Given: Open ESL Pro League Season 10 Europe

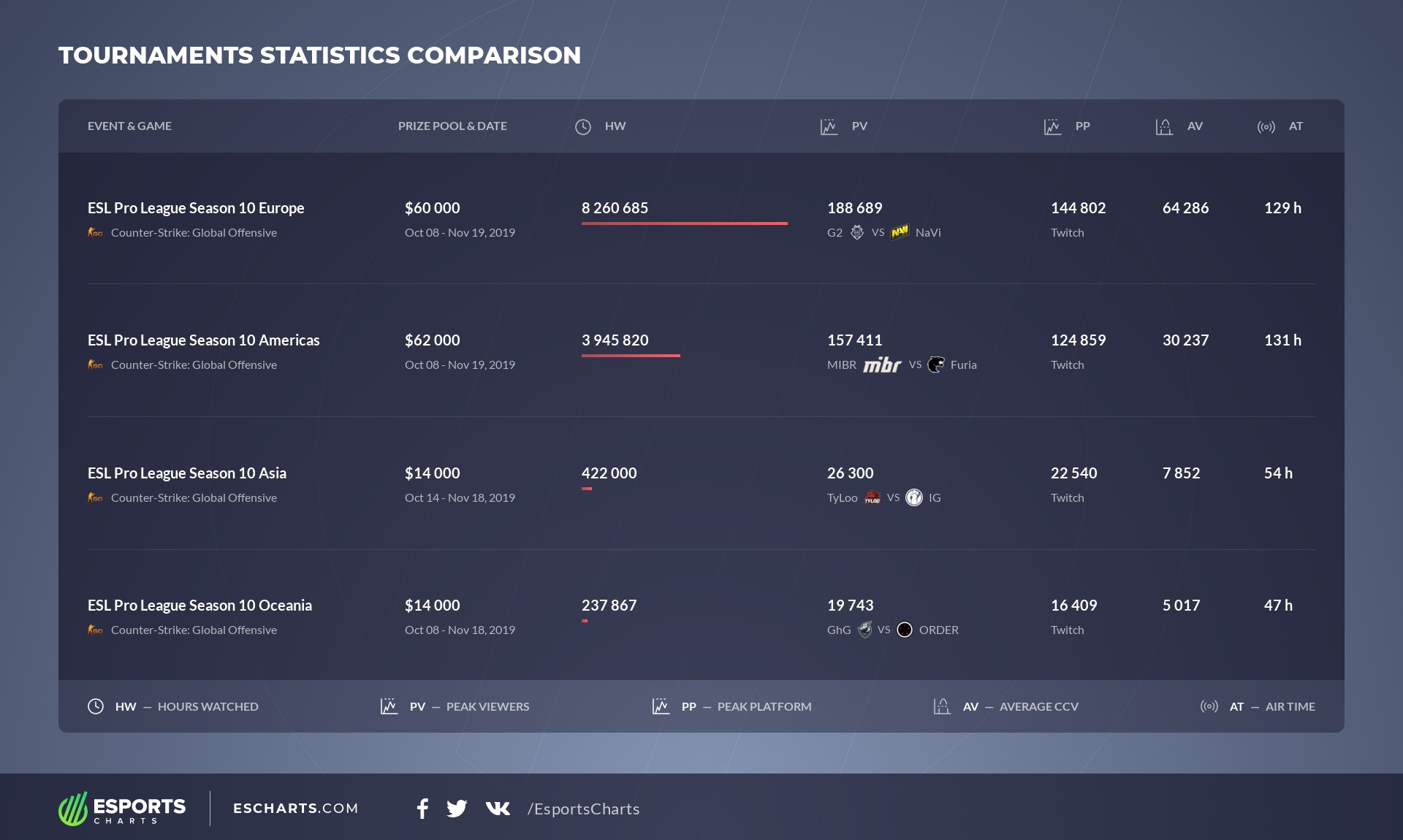Looking at the screenshot, I should tap(196, 208).
